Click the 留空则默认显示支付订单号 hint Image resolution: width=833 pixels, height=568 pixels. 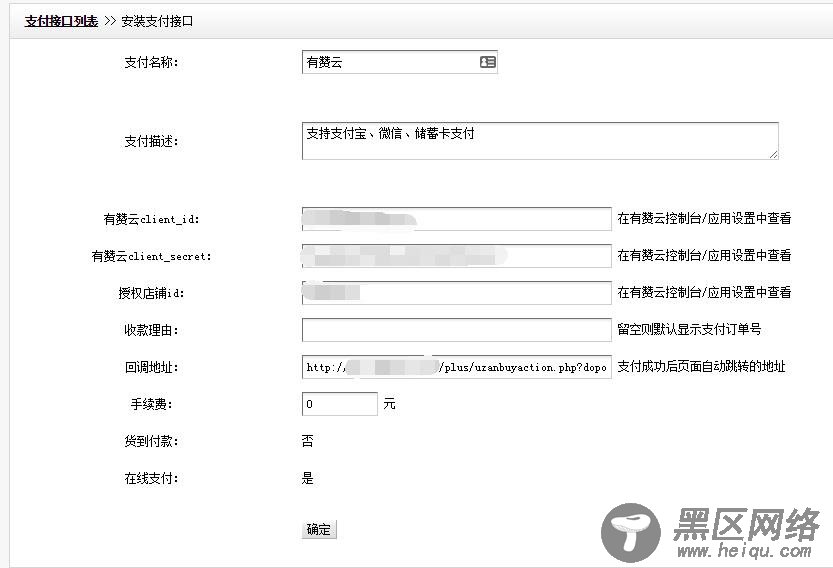689,329
